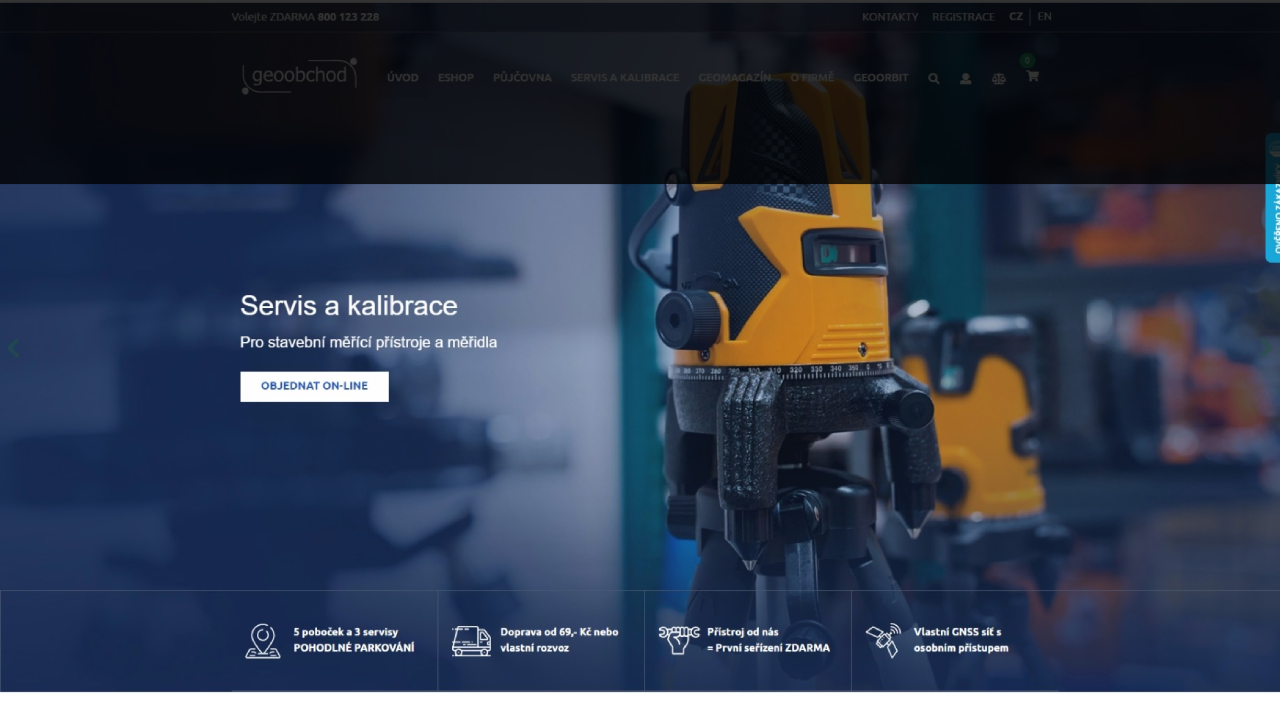Open the PŮJČOVNA menu item
Screen dimensions: 1280x720
click(x=522, y=78)
